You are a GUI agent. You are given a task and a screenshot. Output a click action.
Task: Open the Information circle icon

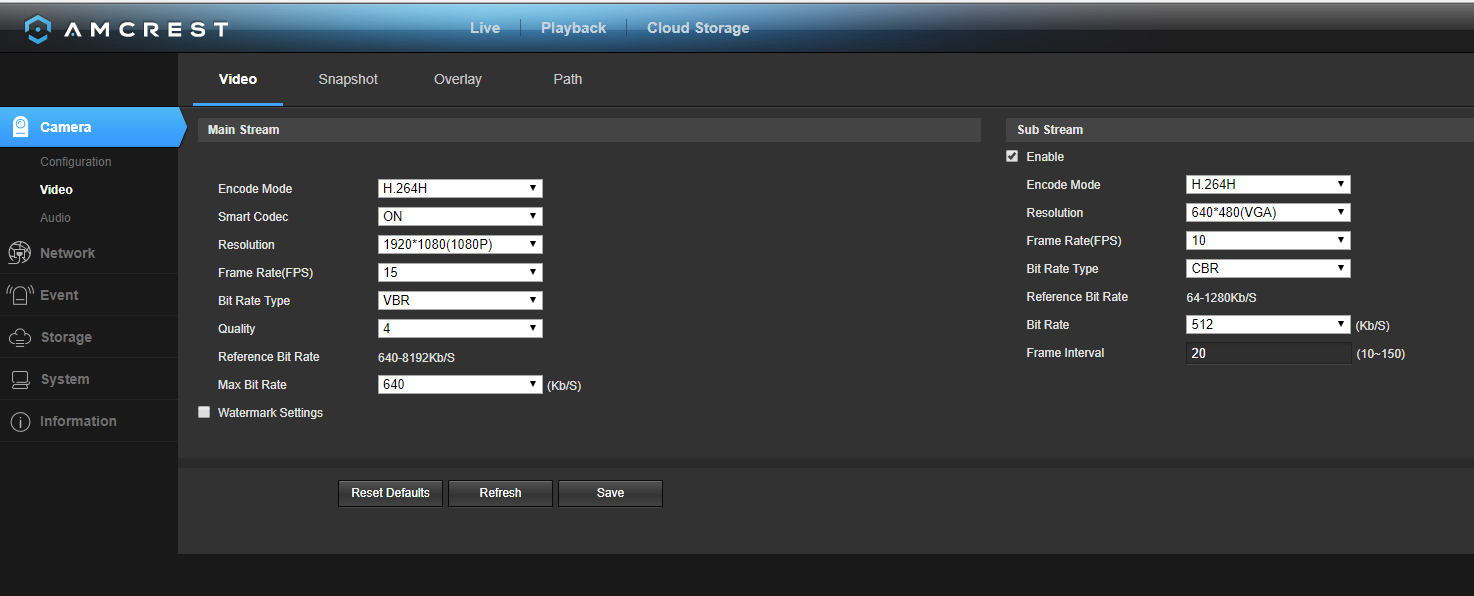click(19, 422)
